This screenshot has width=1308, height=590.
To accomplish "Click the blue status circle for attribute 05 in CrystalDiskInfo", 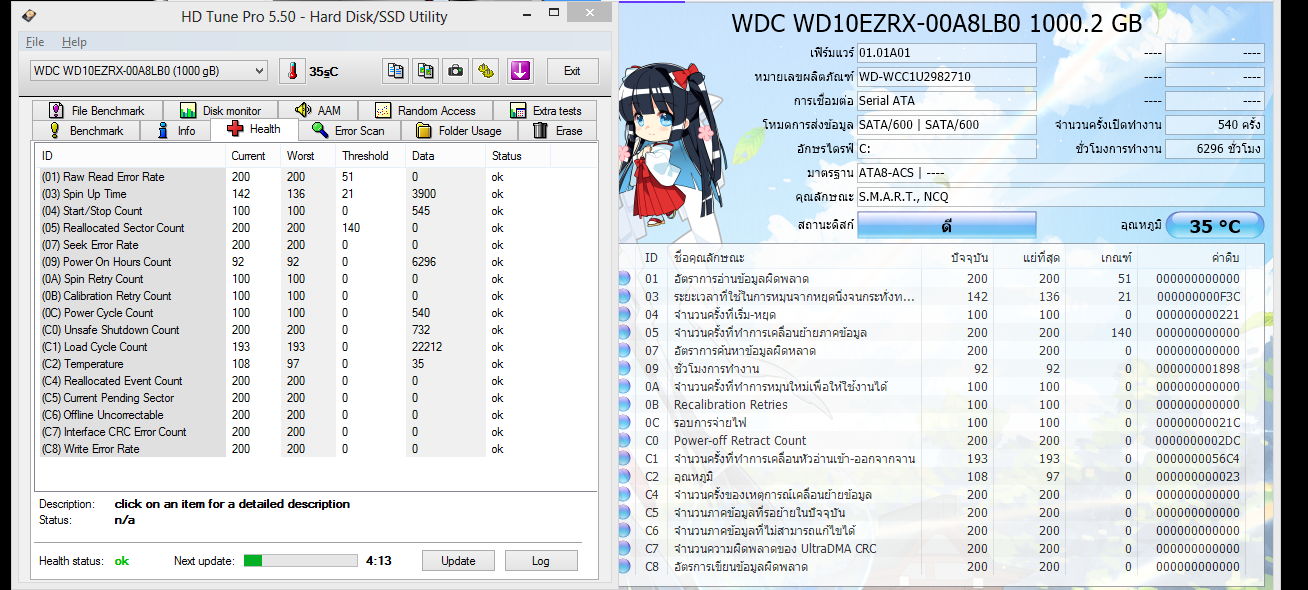I will 626,332.
